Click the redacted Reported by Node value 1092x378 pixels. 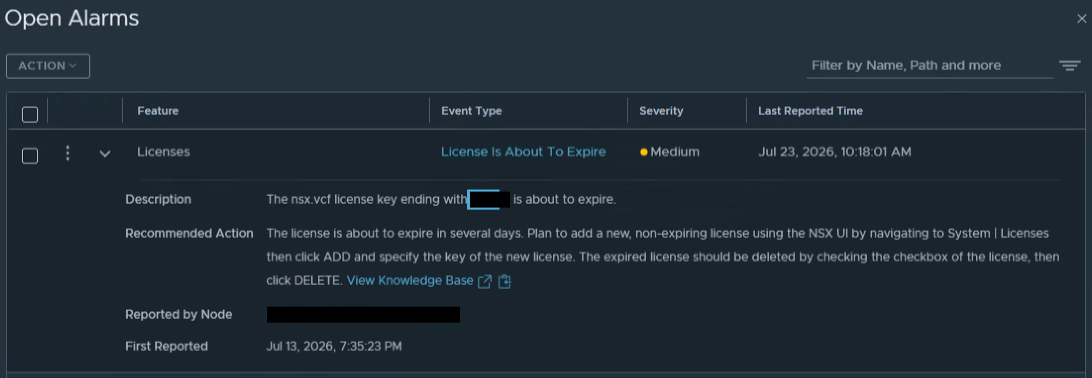click(364, 315)
